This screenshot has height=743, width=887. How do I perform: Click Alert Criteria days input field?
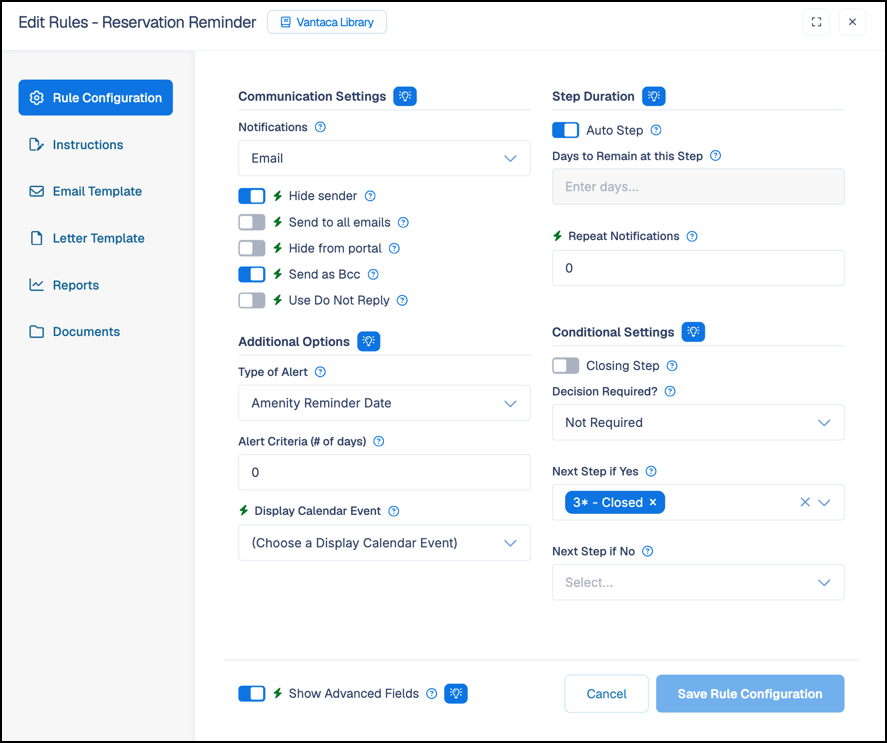coord(384,473)
